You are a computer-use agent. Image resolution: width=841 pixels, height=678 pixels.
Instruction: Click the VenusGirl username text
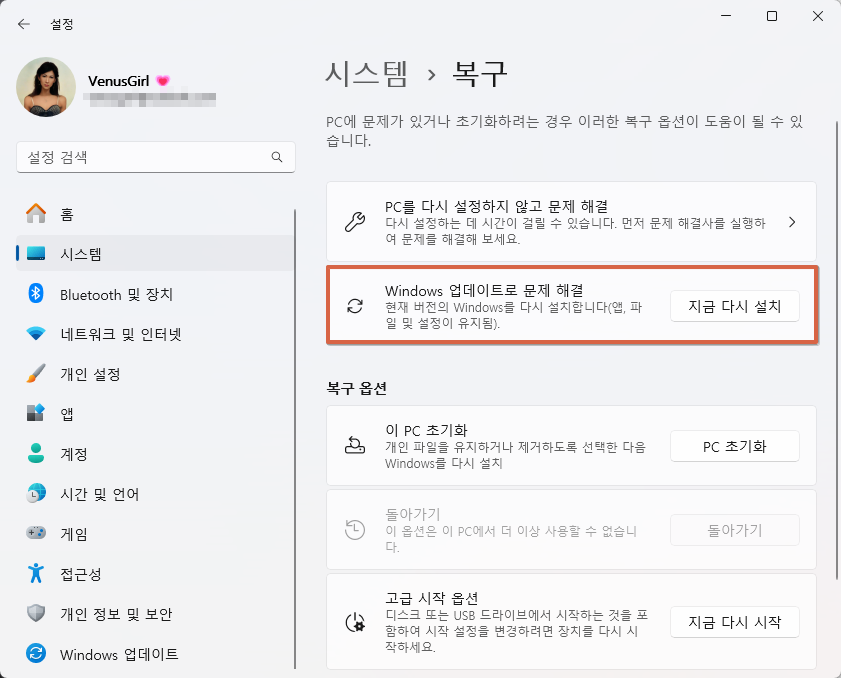tap(119, 81)
